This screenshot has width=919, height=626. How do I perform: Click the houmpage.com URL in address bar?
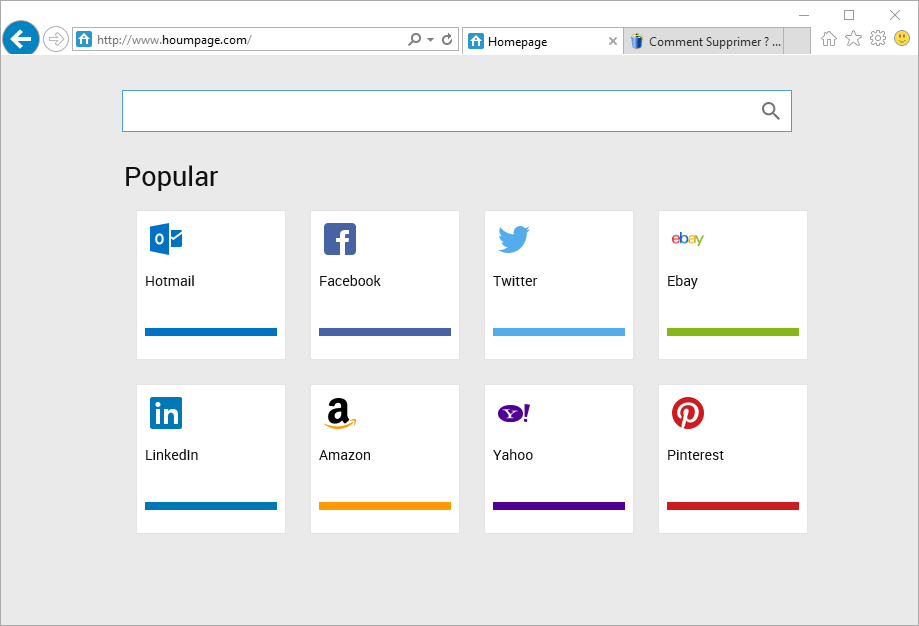174,40
